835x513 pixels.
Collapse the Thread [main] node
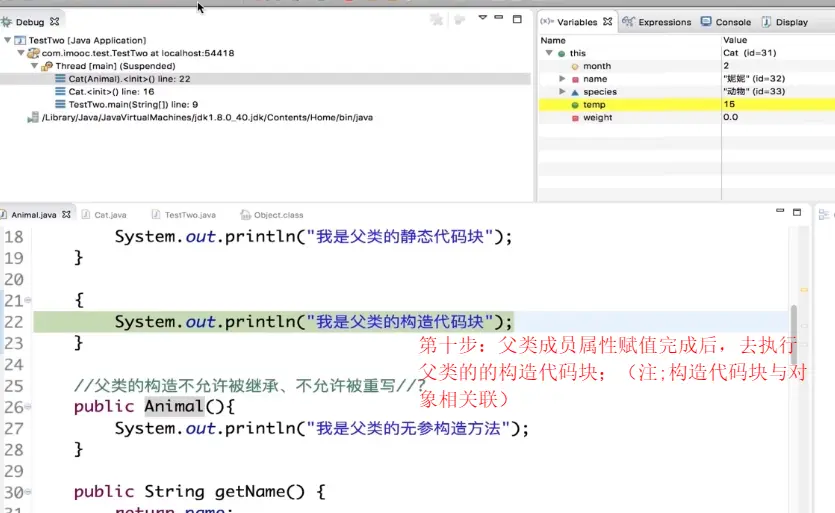[34, 66]
